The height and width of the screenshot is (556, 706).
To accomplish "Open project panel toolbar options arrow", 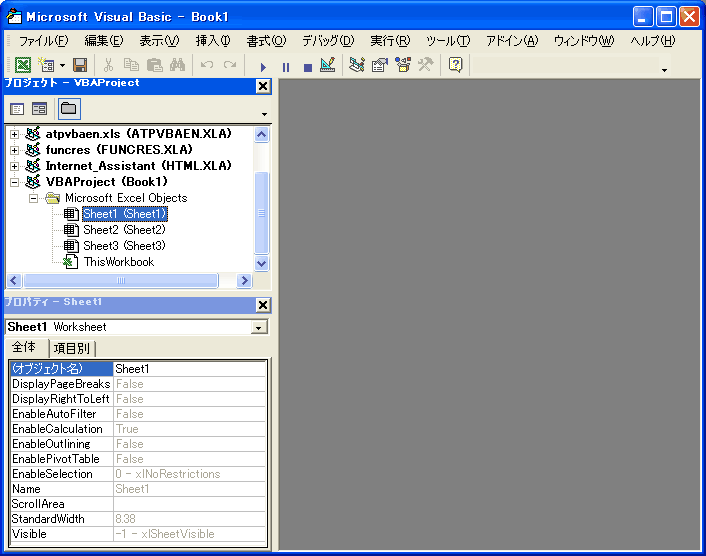I will (264, 114).
